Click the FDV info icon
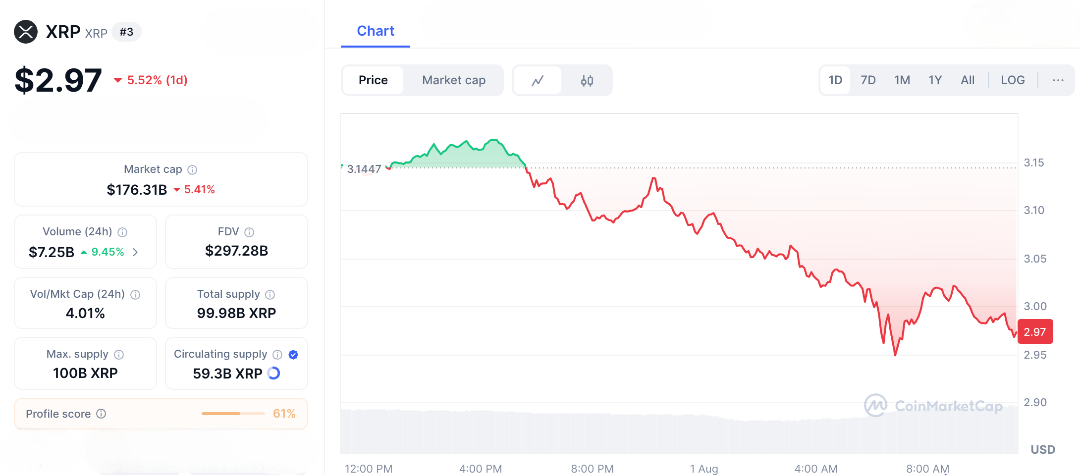 pyautogui.click(x=249, y=232)
